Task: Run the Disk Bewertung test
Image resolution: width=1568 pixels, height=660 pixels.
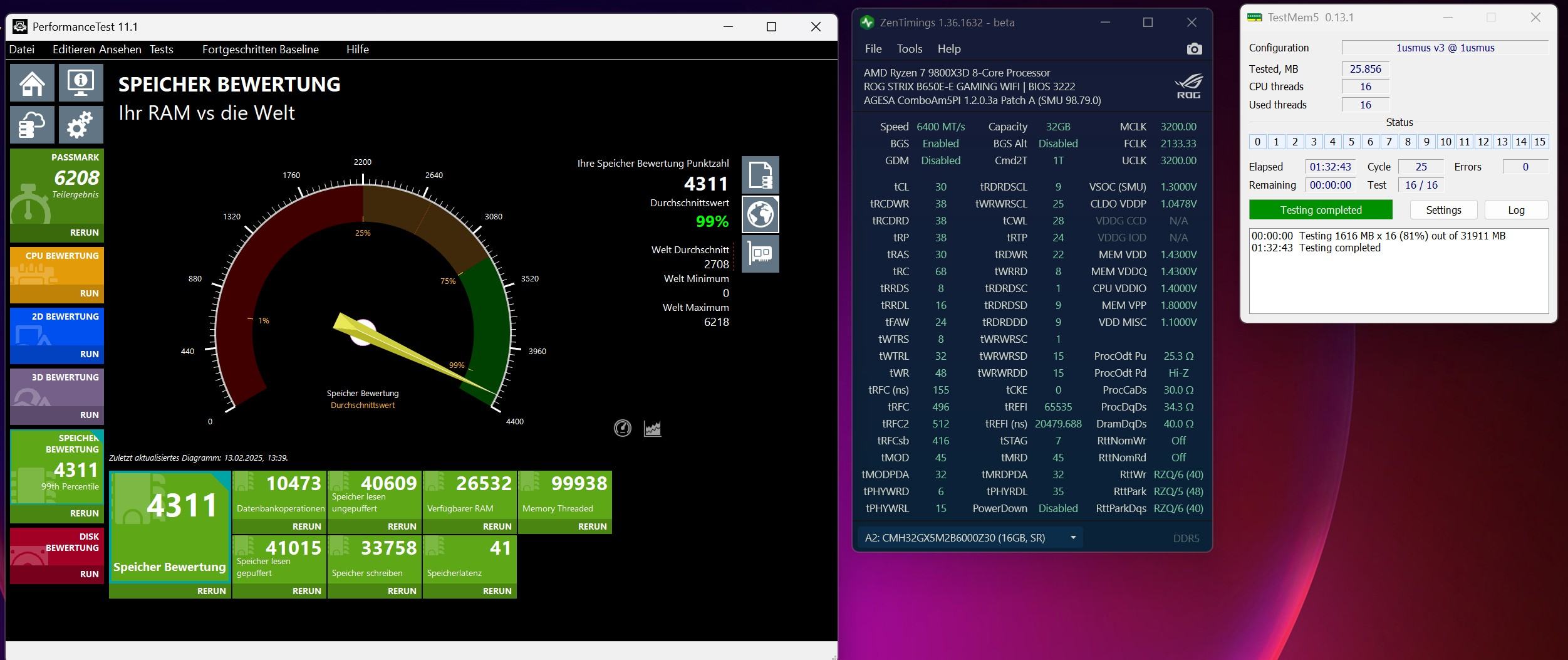Action: pos(90,574)
